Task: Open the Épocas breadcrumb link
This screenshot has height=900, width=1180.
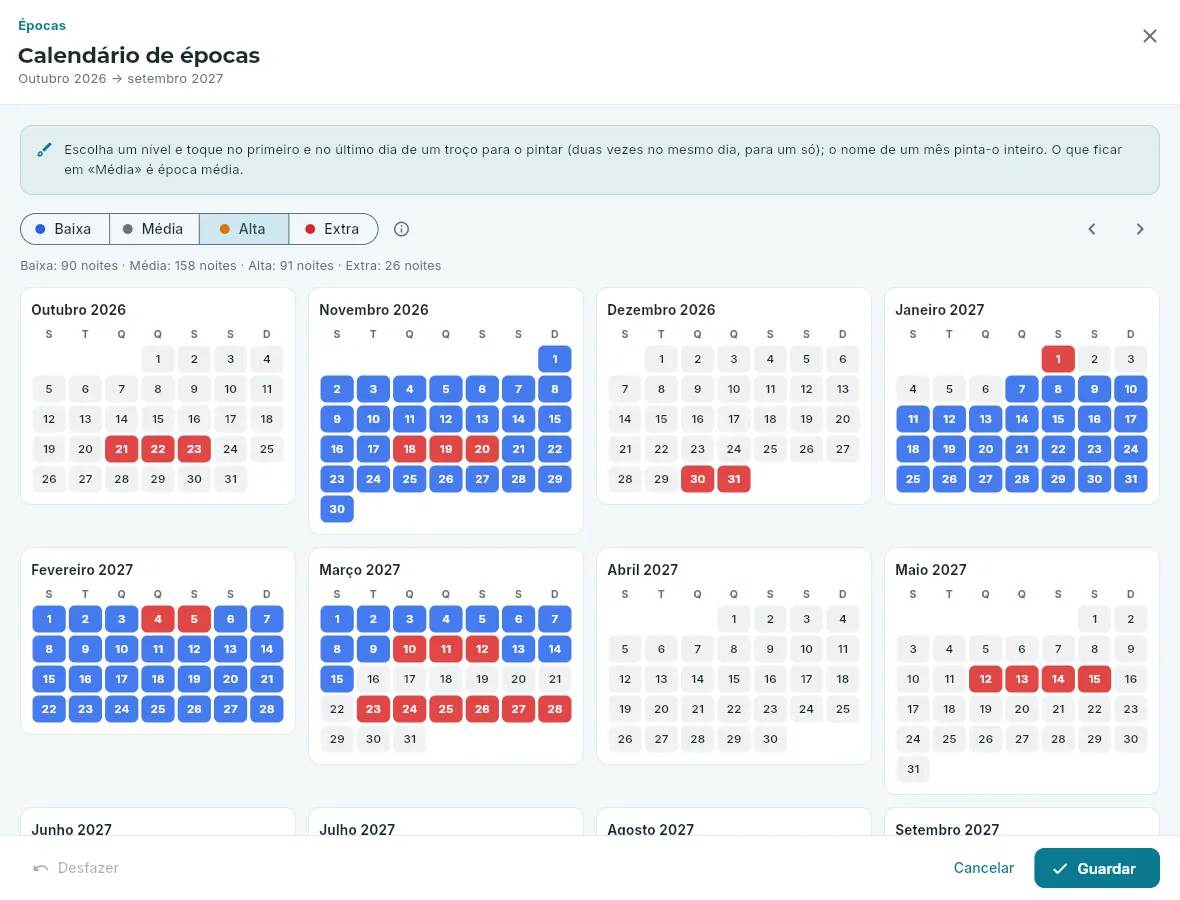Action: (42, 26)
